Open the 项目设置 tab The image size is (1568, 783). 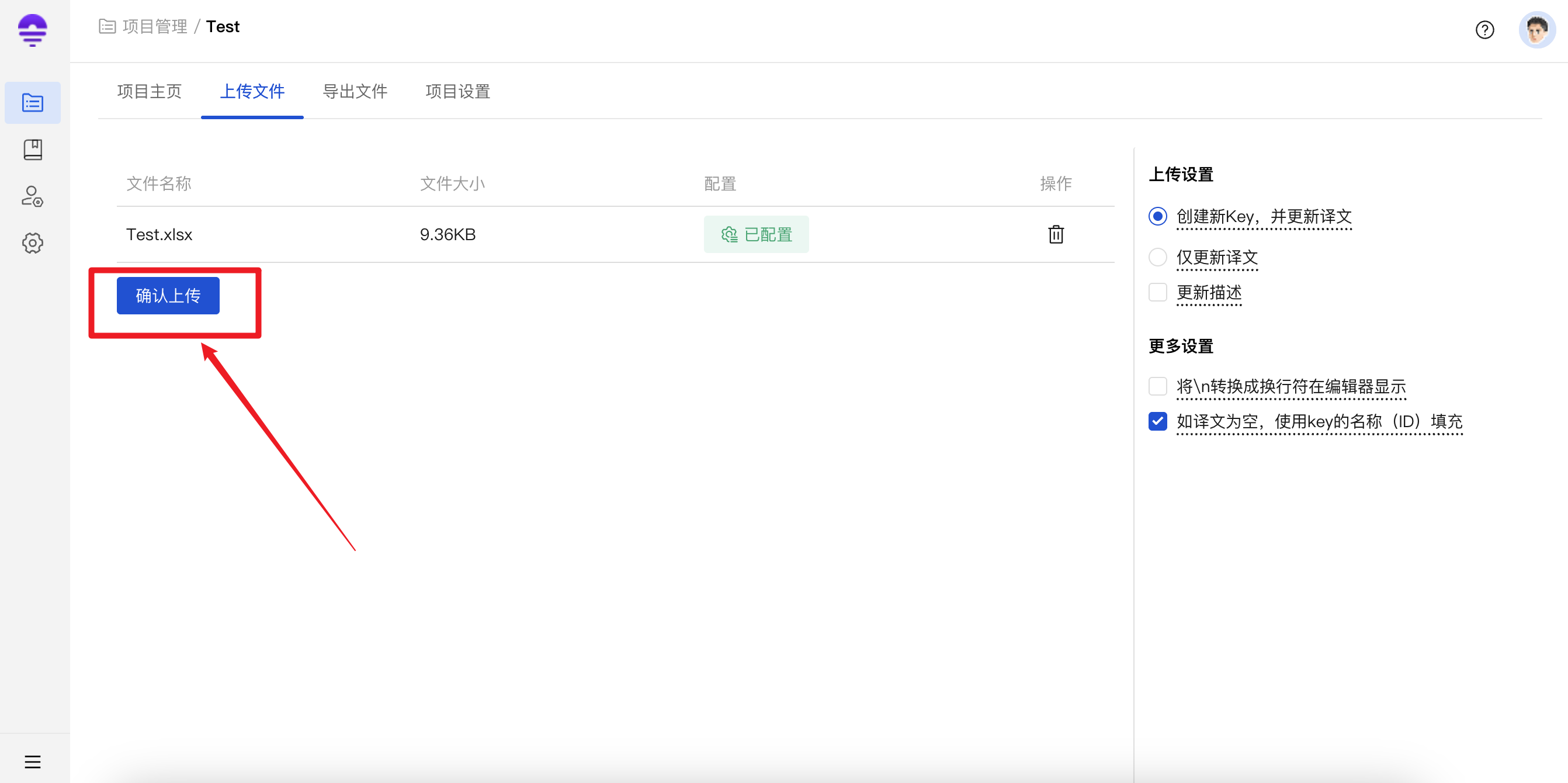point(458,91)
